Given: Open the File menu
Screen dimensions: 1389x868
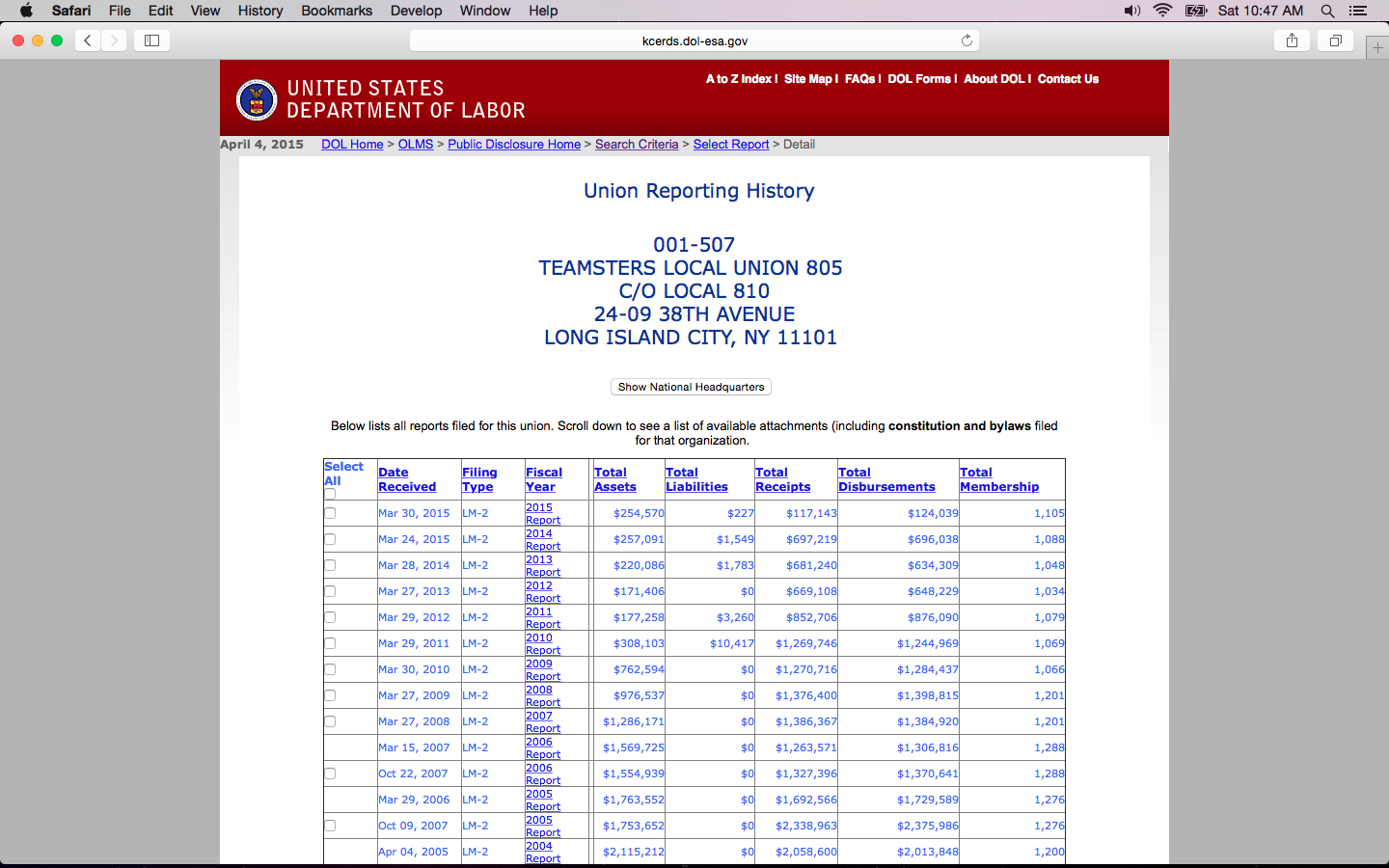Looking at the screenshot, I should 120,11.
